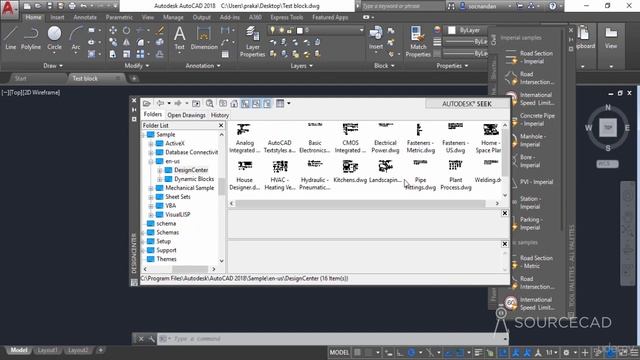Click the AUTODESK SEEK button
640x360 pixels.
[466, 104]
